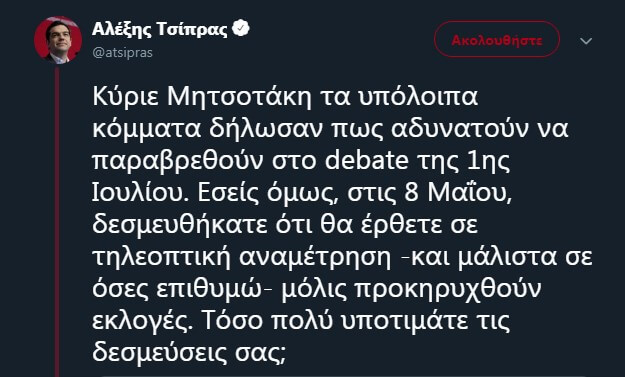Click the phrase τηλεοπτική αναμέτρηση
This screenshot has width=625, height=377.
(242, 259)
